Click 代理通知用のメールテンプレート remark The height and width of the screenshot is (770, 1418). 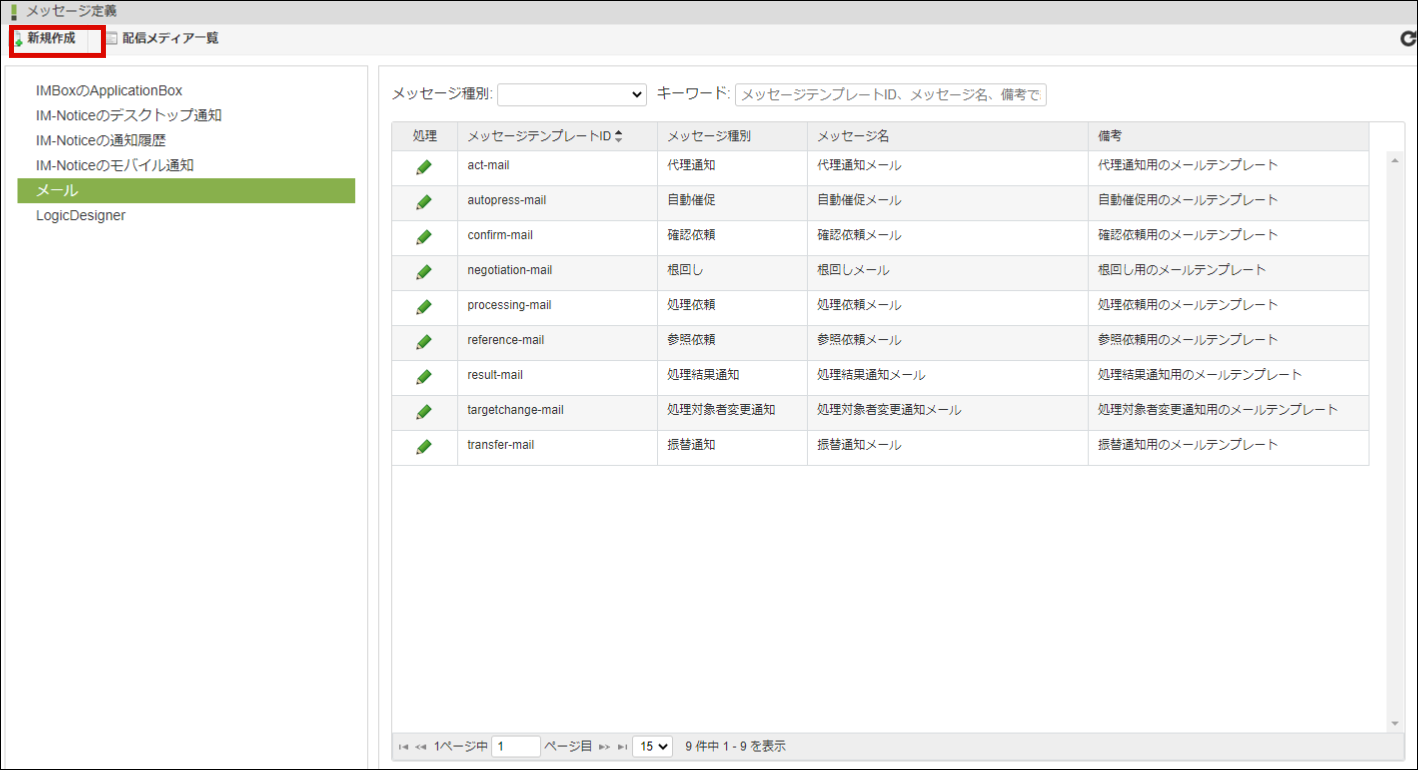[1188, 165]
